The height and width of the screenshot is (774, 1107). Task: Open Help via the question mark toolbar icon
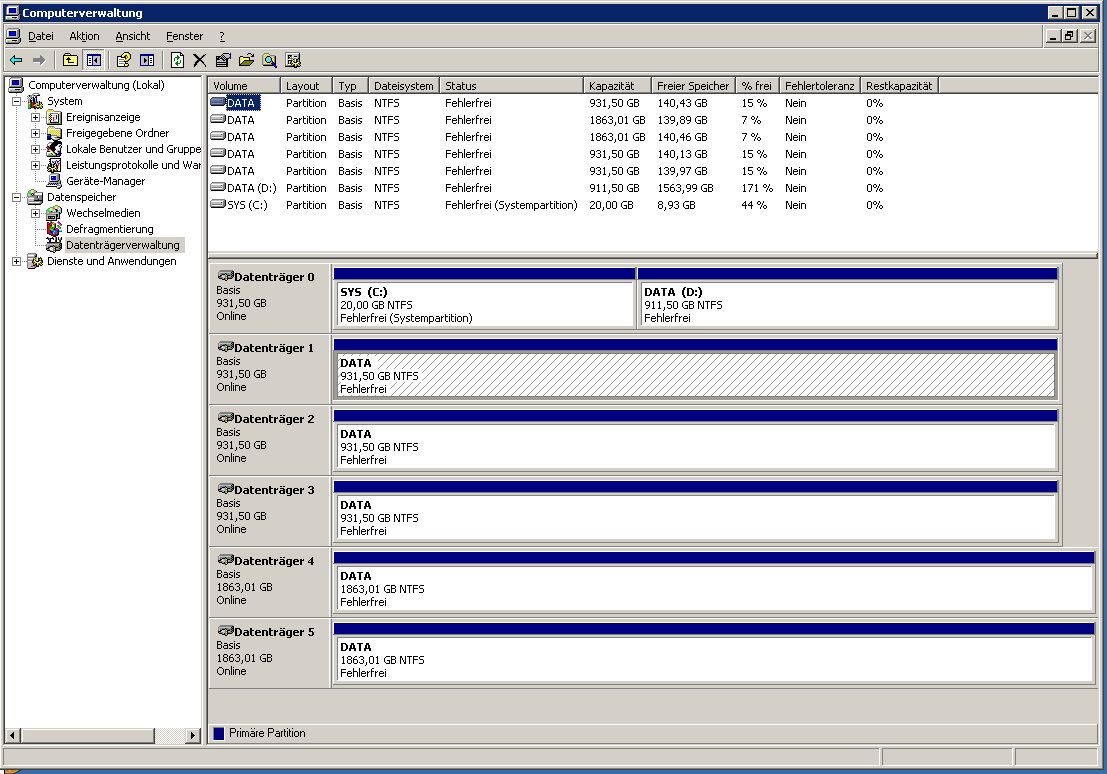(124, 61)
